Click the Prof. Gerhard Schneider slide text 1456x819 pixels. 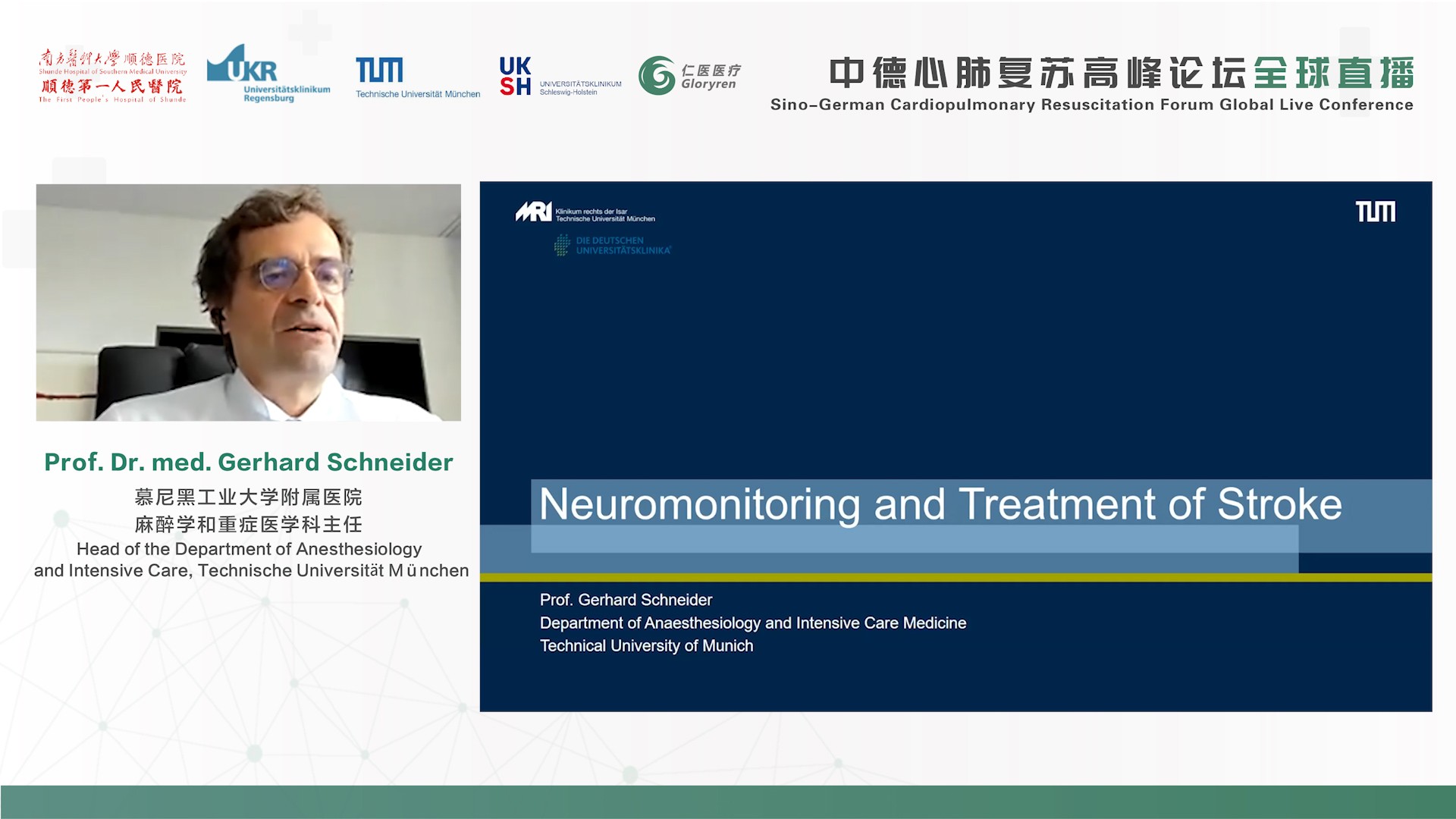click(626, 600)
